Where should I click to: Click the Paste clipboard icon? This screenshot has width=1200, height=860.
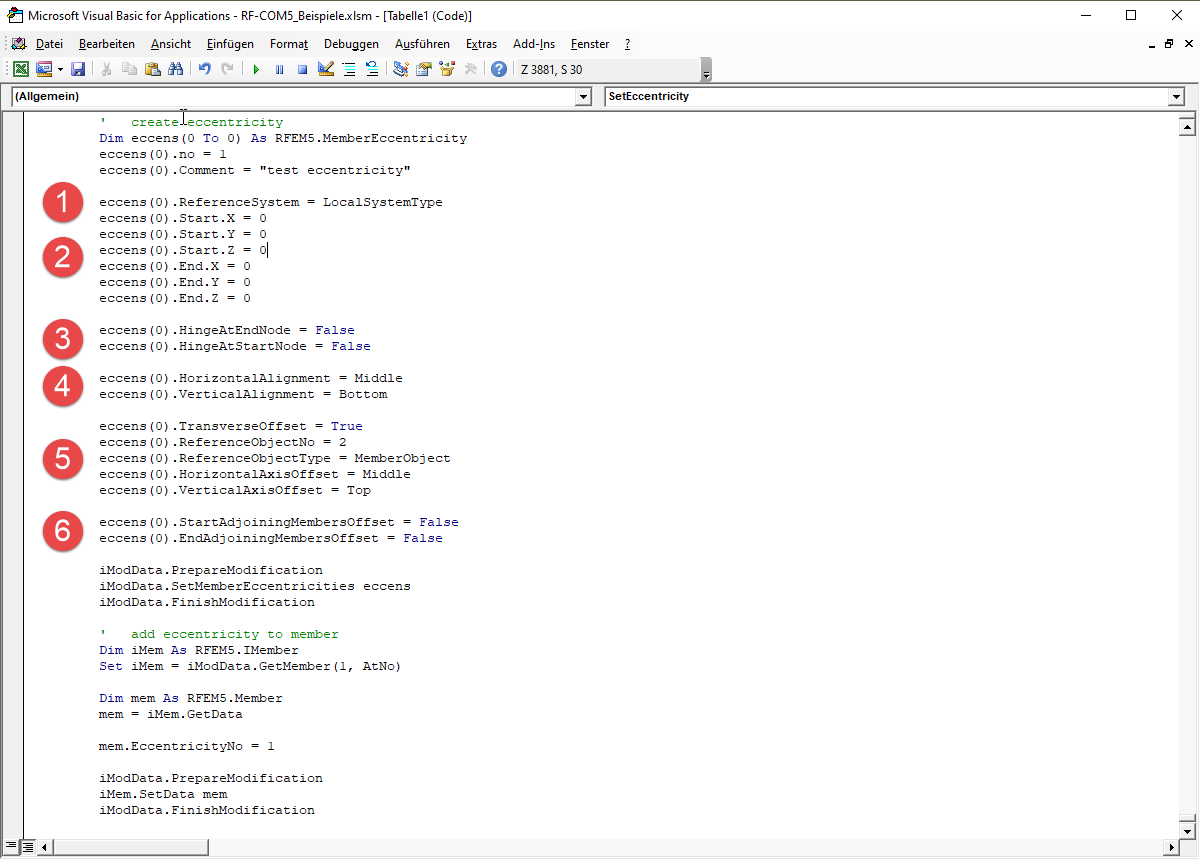(x=152, y=69)
